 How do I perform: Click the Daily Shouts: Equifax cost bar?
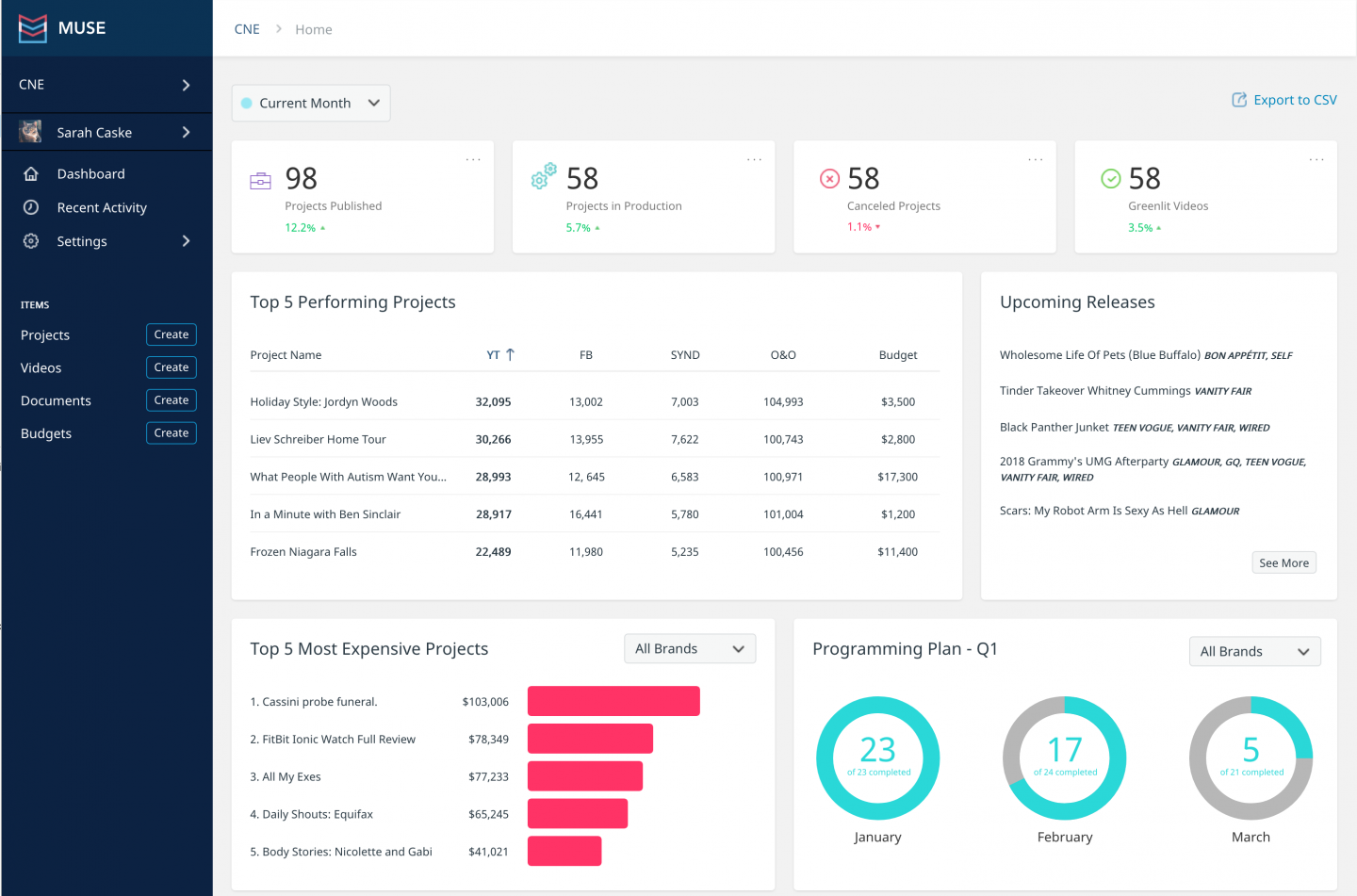[578, 814]
